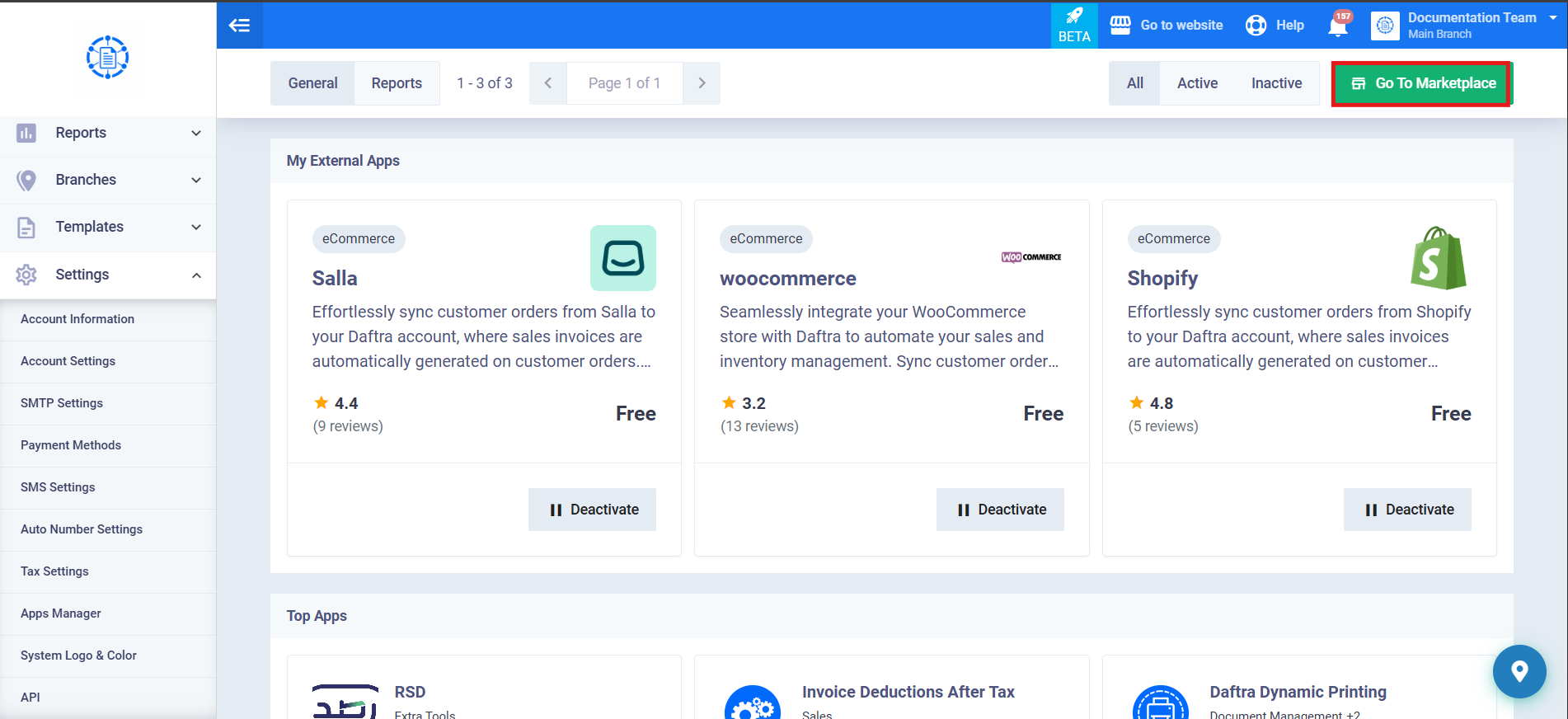Go to the previous page arrow
1568x719 pixels.
(x=548, y=83)
